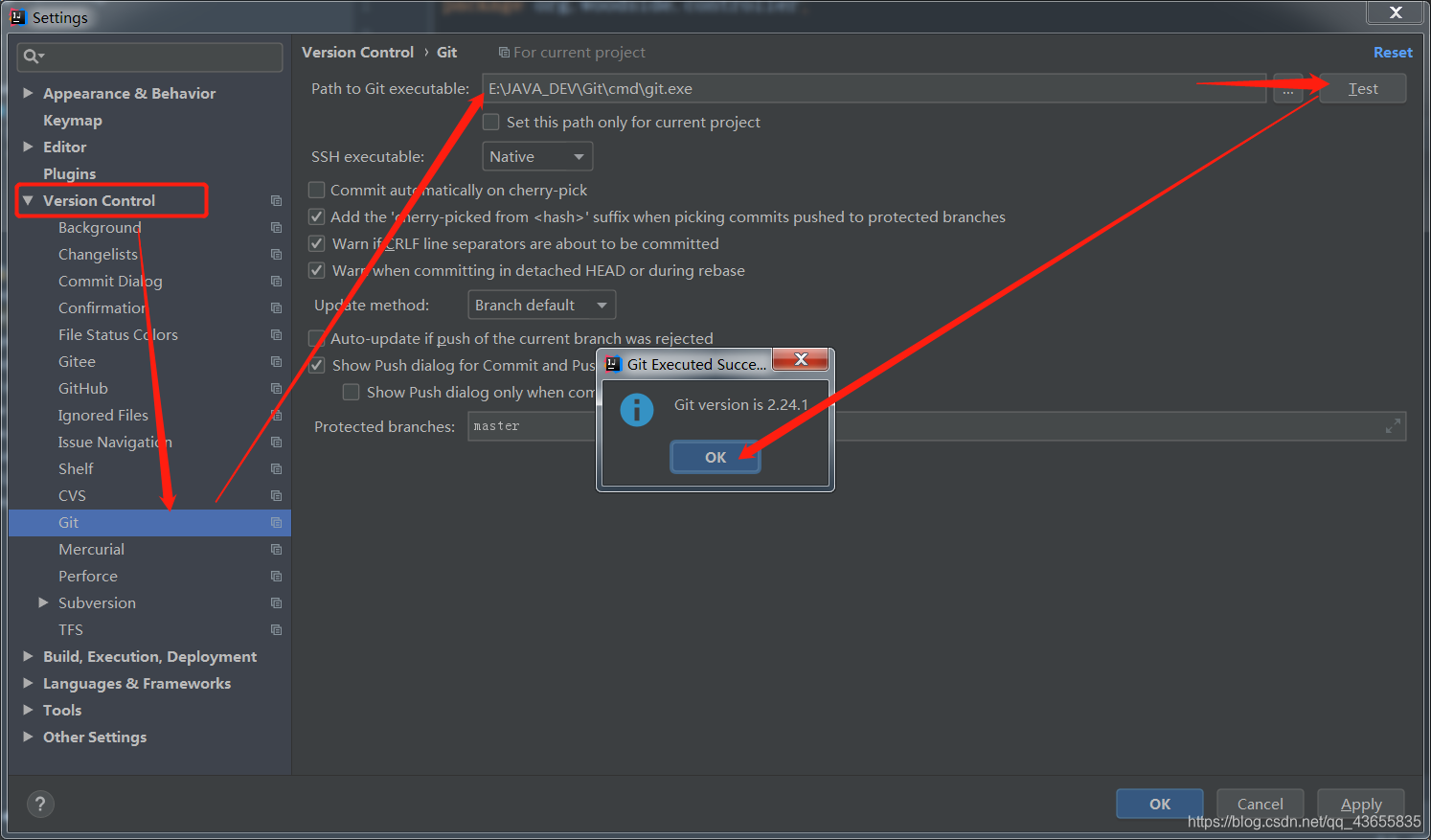Open the Gitee settings page
The height and width of the screenshot is (840, 1431).
(77, 362)
